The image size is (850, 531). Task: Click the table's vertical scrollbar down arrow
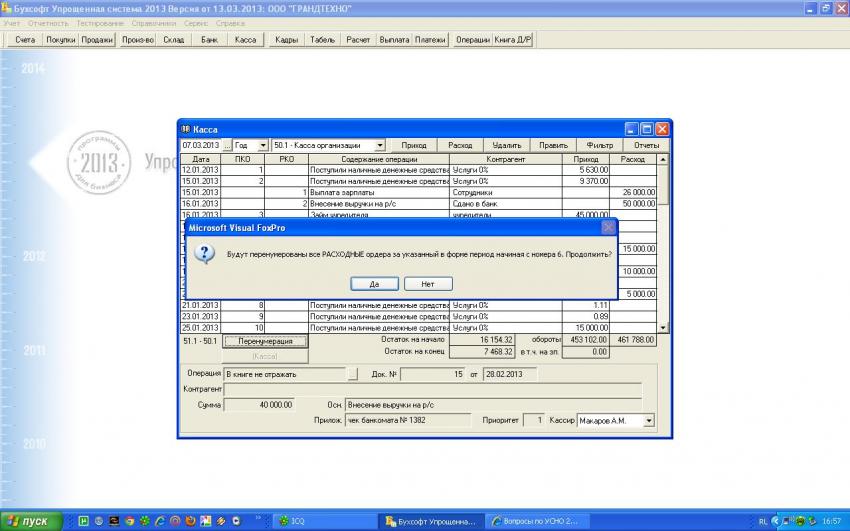[x=663, y=327]
